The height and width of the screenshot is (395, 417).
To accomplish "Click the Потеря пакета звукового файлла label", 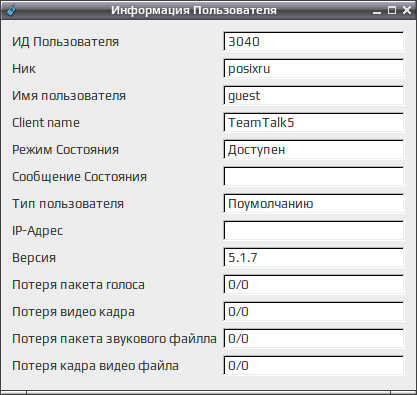I will [114, 339].
